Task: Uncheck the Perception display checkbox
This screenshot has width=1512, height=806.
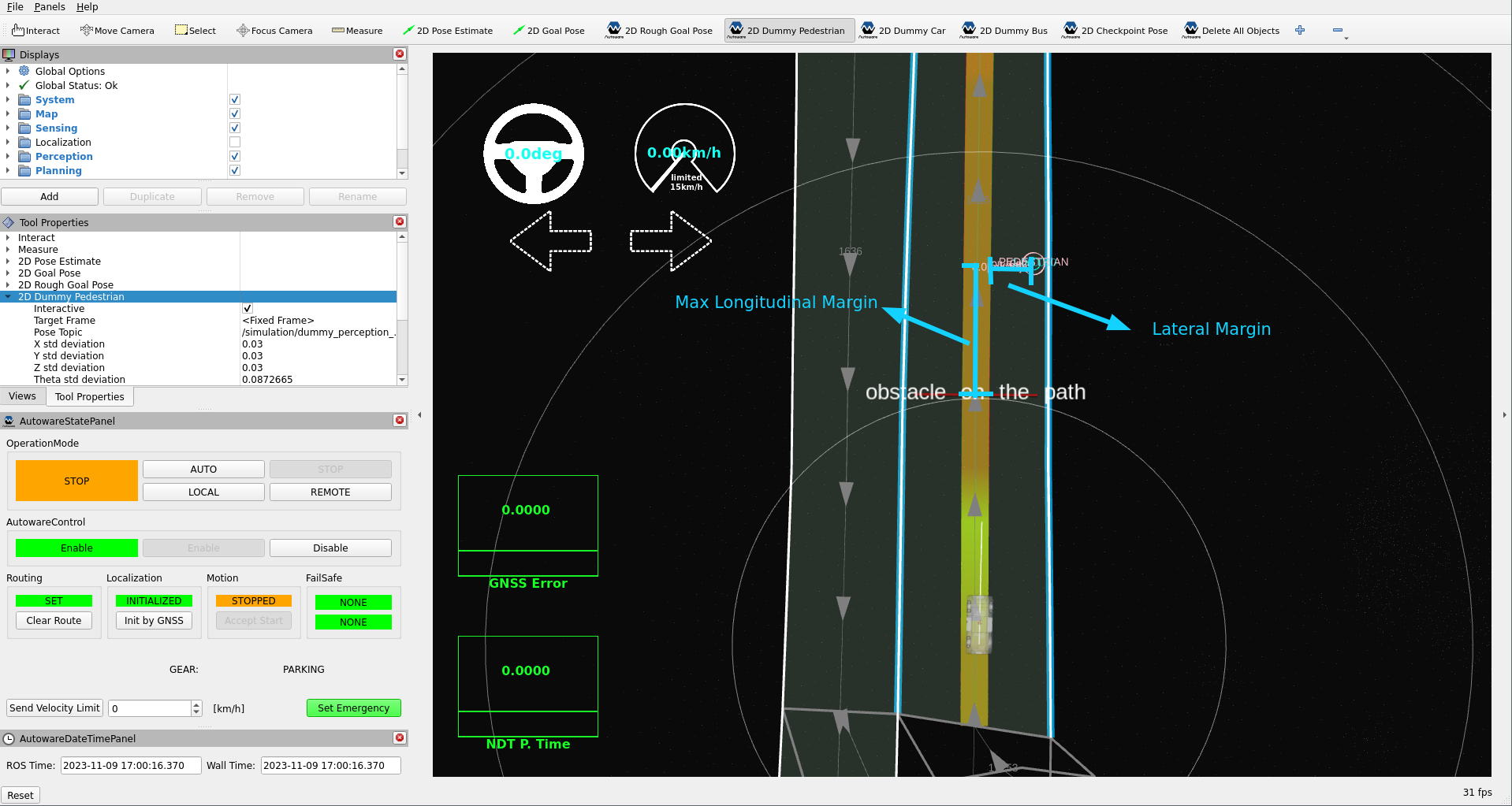Action: pos(235,157)
